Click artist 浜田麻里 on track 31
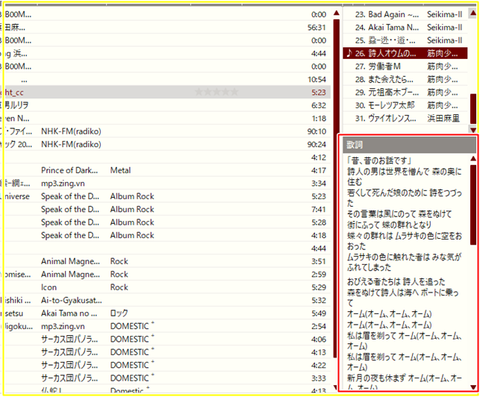This screenshot has width=480, height=397. coord(443,118)
